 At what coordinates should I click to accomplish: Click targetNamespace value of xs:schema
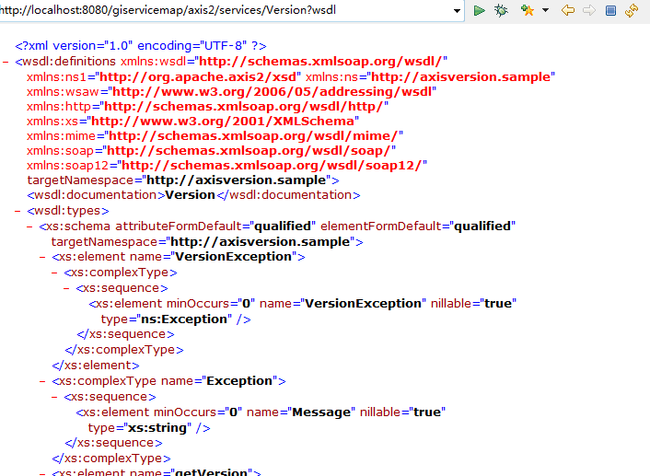(260, 242)
